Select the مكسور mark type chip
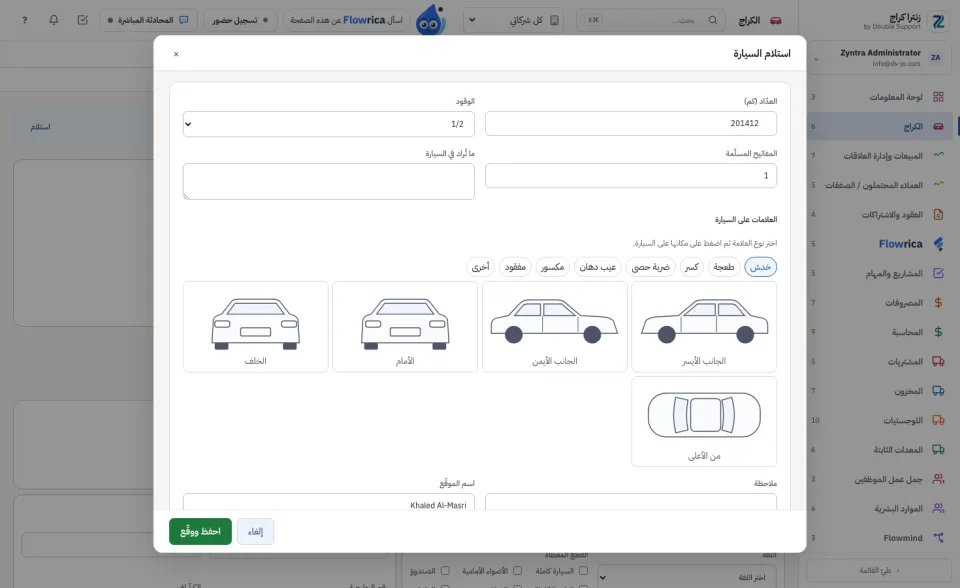 tap(552, 267)
